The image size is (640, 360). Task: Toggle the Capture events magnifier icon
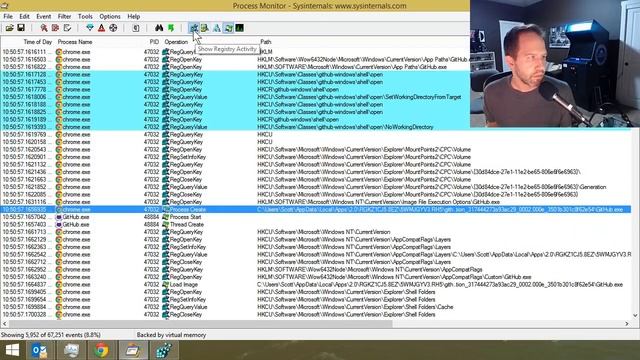point(44,28)
